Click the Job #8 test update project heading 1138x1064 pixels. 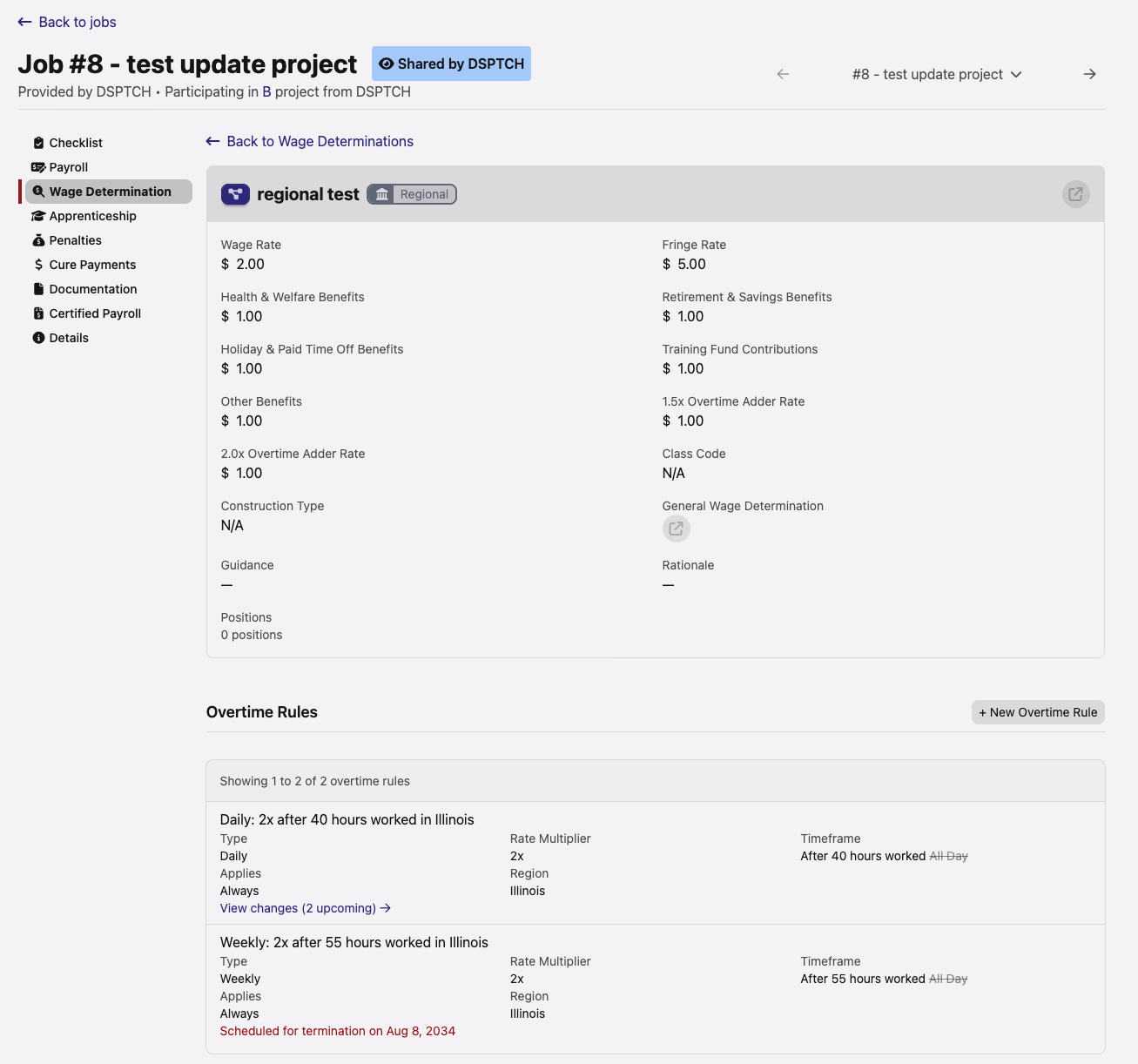tap(187, 64)
